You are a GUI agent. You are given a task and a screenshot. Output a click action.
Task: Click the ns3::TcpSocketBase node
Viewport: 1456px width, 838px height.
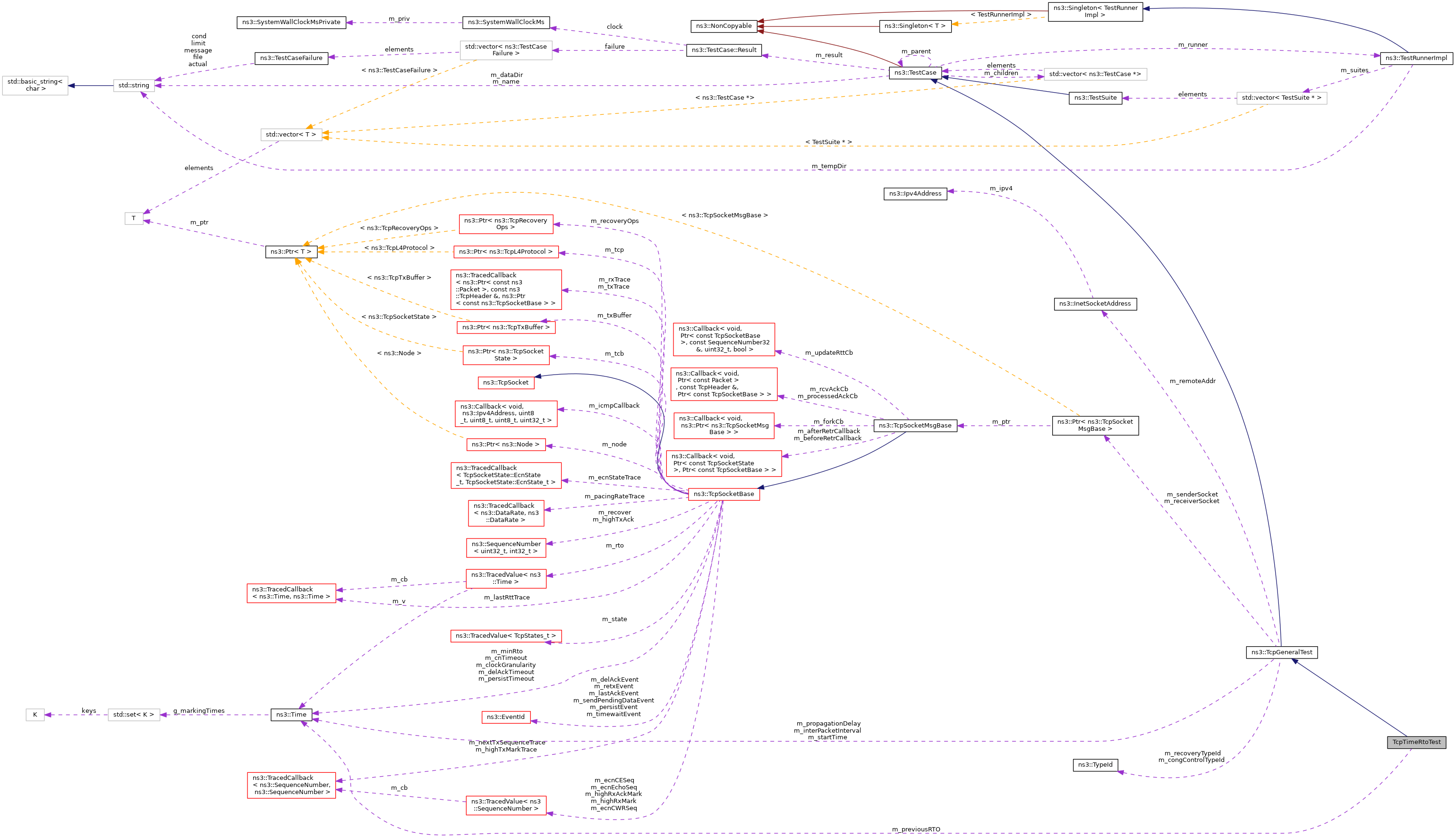tap(723, 494)
